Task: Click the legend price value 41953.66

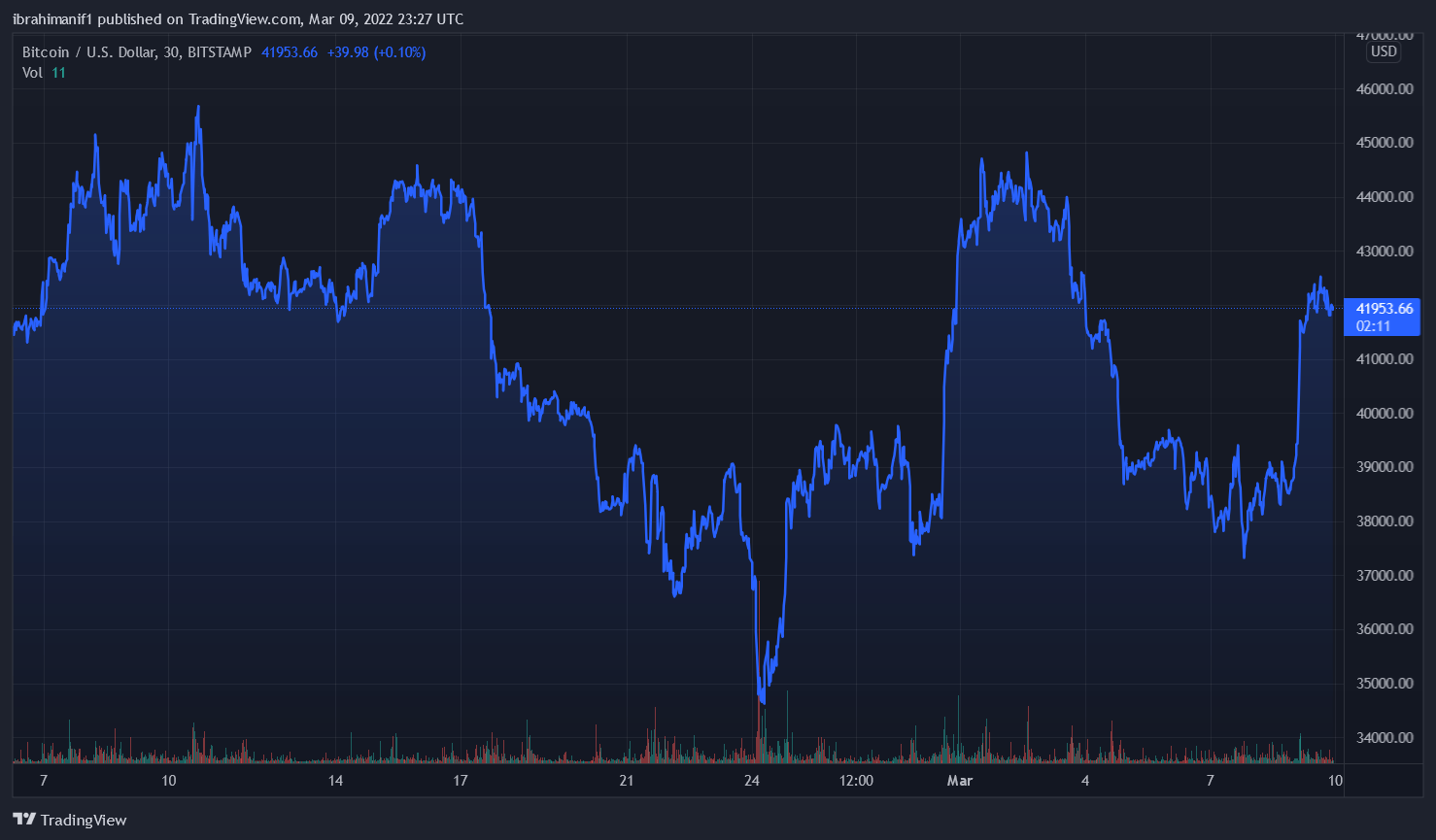Action: coord(290,52)
